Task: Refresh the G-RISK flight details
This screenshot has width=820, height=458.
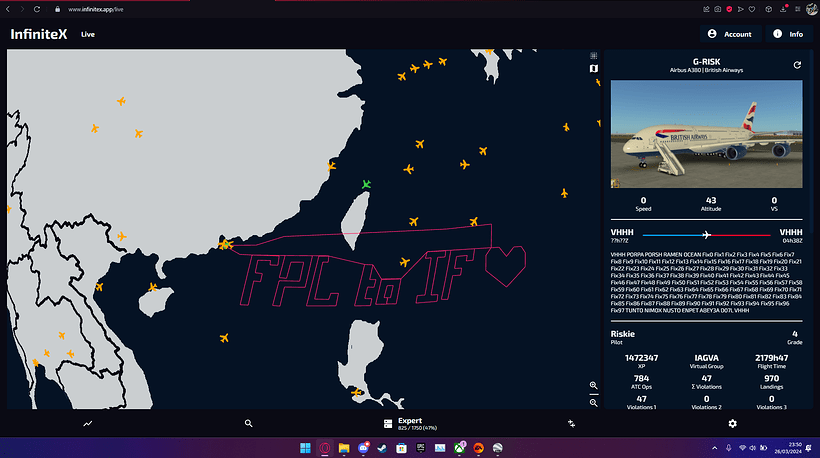Action: pos(797,65)
